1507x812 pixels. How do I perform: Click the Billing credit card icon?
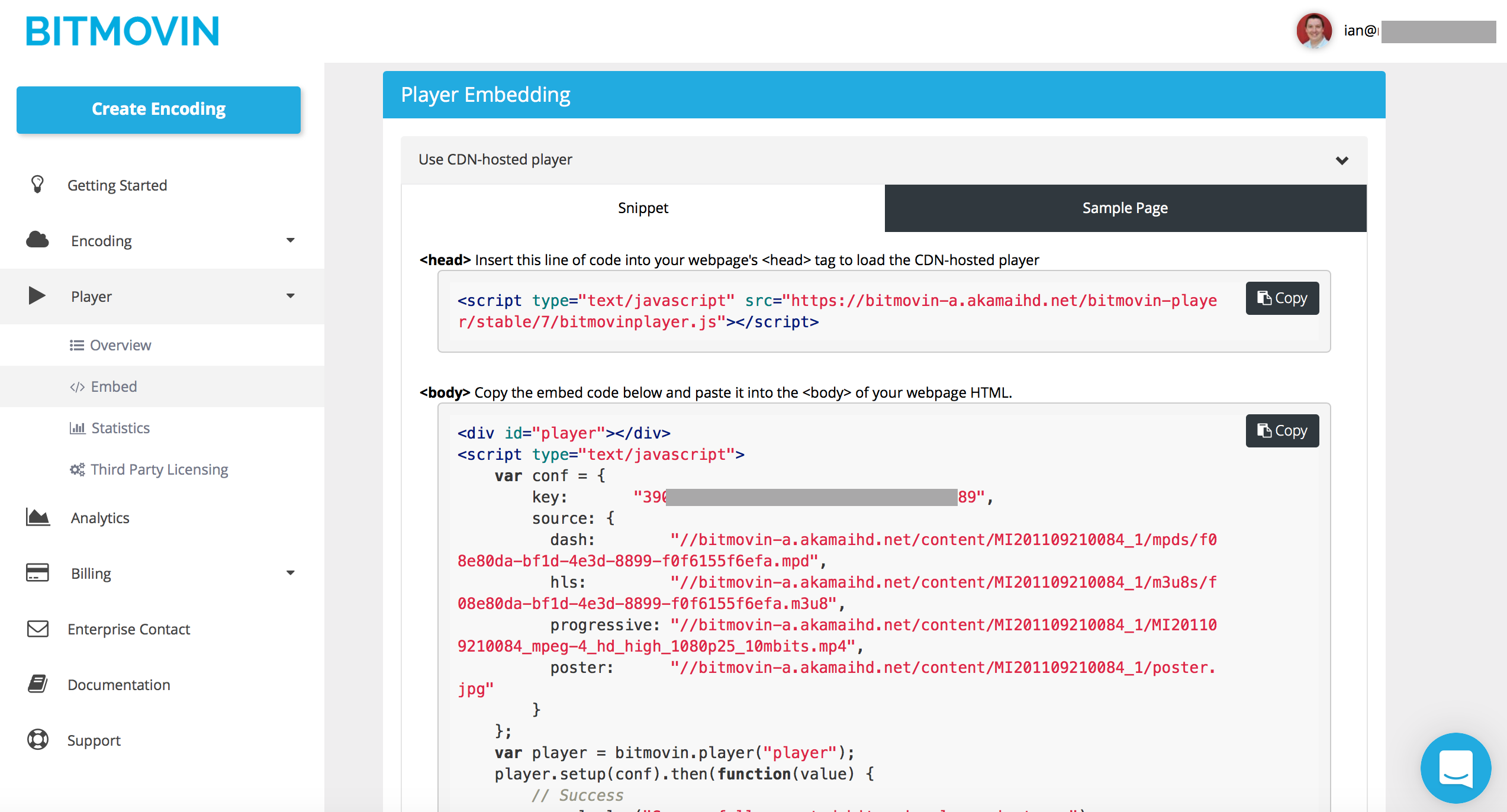37,572
